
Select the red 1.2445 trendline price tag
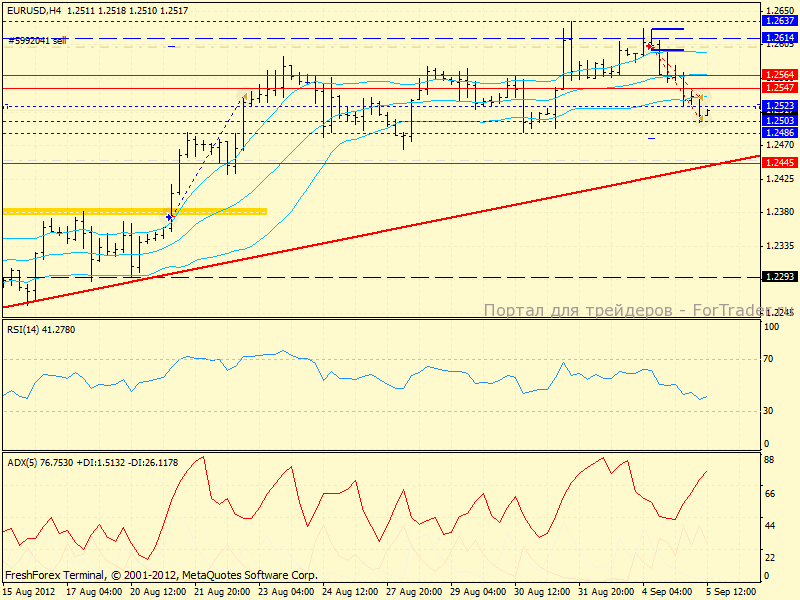coord(779,162)
